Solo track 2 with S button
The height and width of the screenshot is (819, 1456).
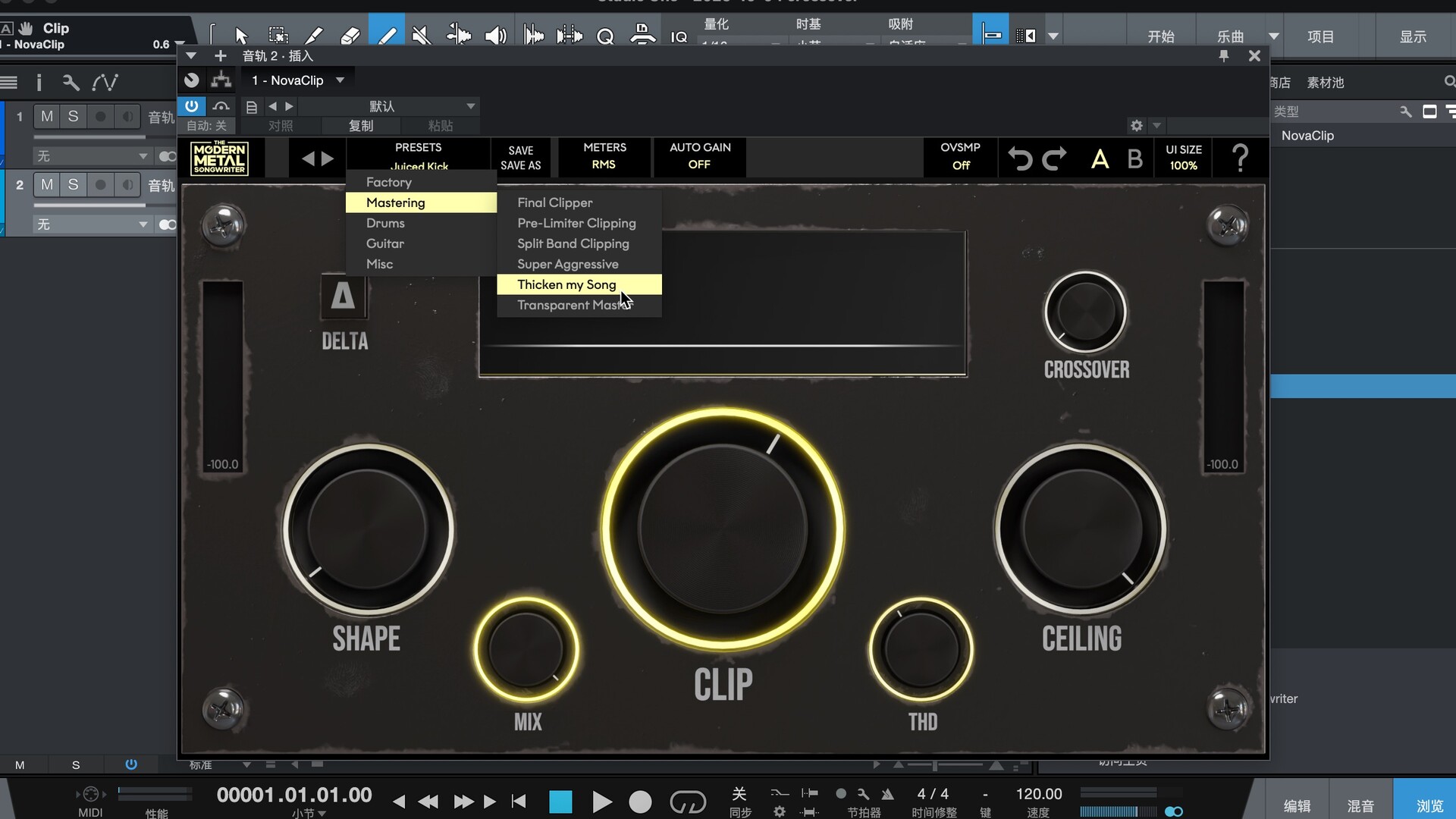(73, 184)
